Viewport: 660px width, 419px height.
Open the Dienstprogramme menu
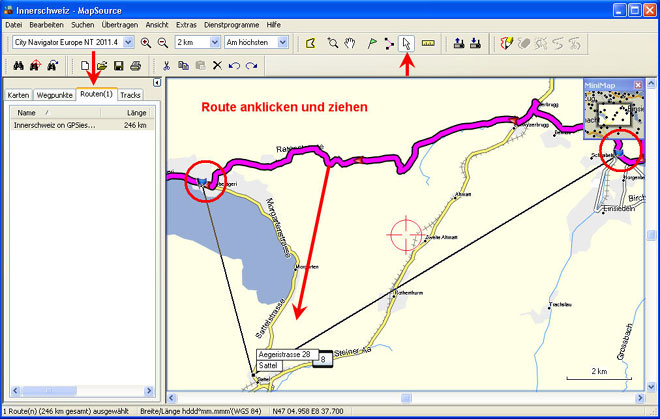coord(232,25)
